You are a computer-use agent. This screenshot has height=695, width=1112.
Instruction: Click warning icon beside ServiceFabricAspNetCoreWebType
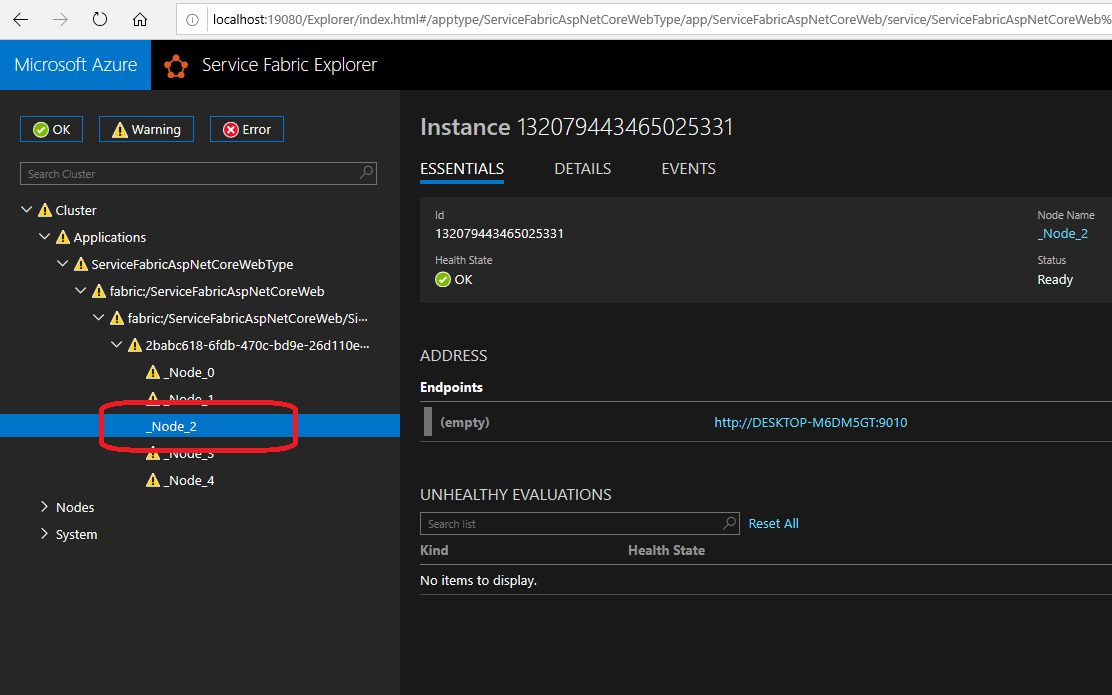coord(81,264)
